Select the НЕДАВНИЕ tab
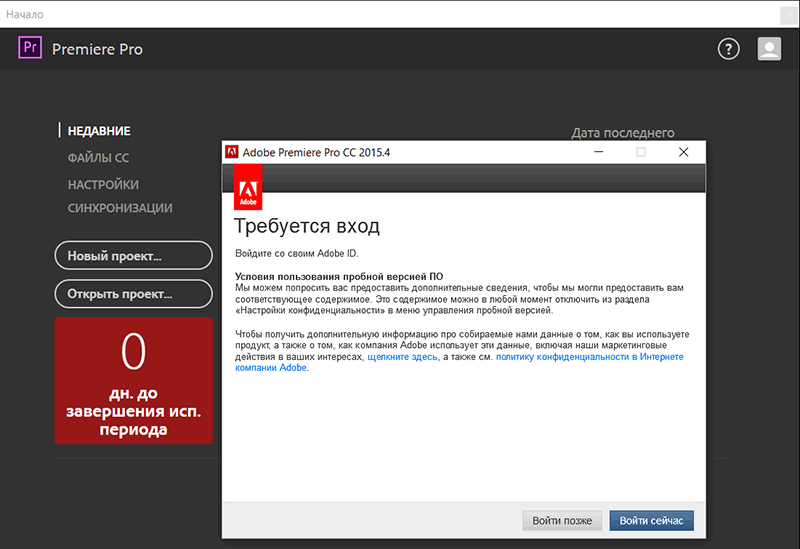The height and width of the screenshot is (549, 800). (99, 131)
